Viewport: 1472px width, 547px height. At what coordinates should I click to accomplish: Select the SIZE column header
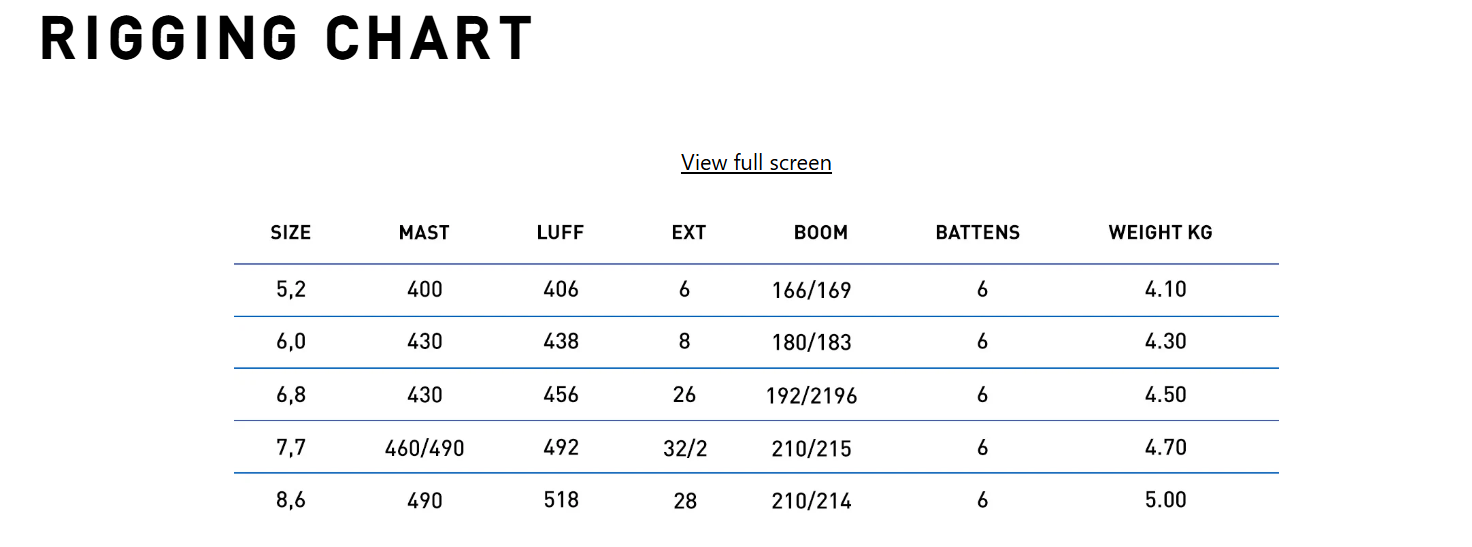(x=291, y=233)
